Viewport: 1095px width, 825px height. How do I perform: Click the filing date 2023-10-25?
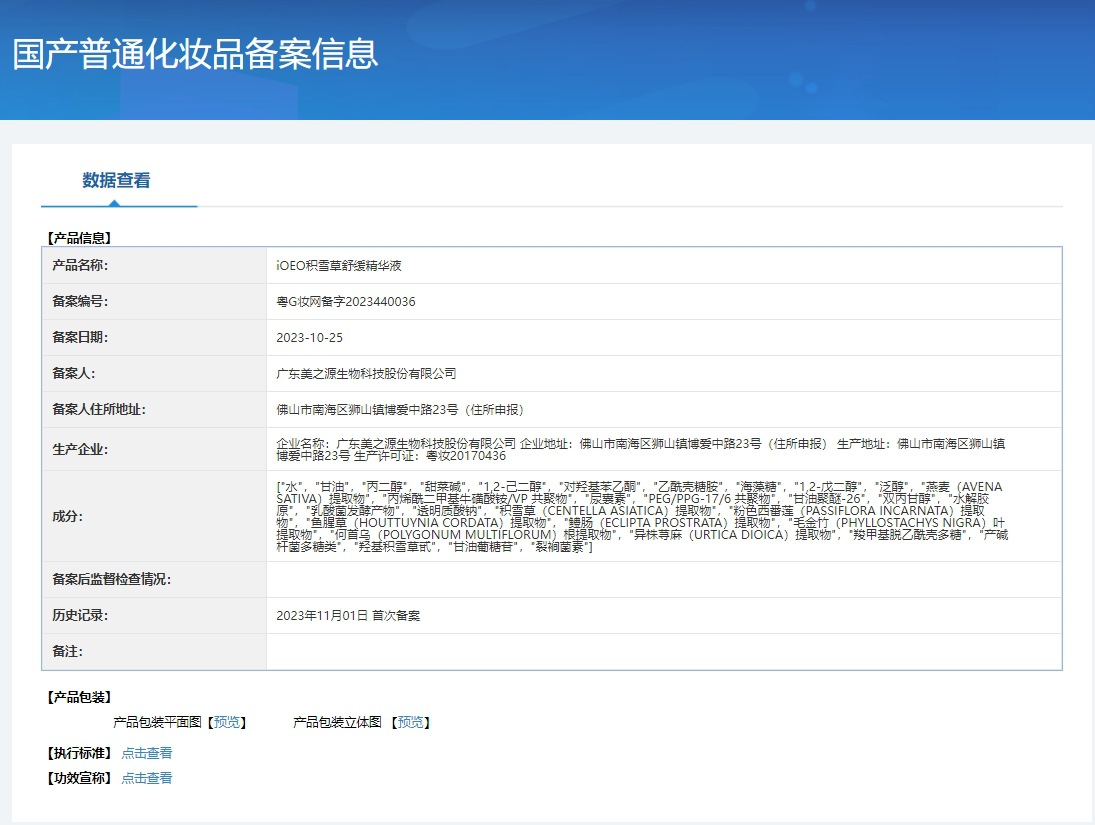309,338
